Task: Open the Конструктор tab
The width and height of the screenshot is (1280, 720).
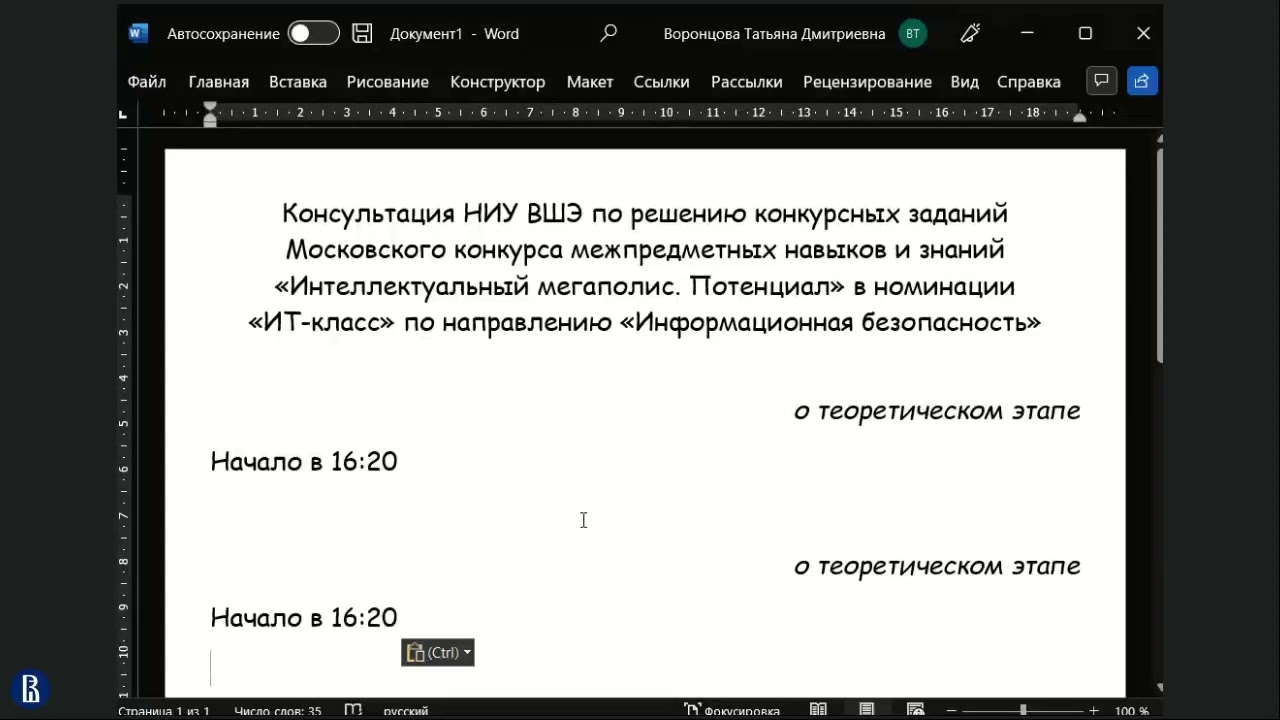Action: (x=498, y=82)
